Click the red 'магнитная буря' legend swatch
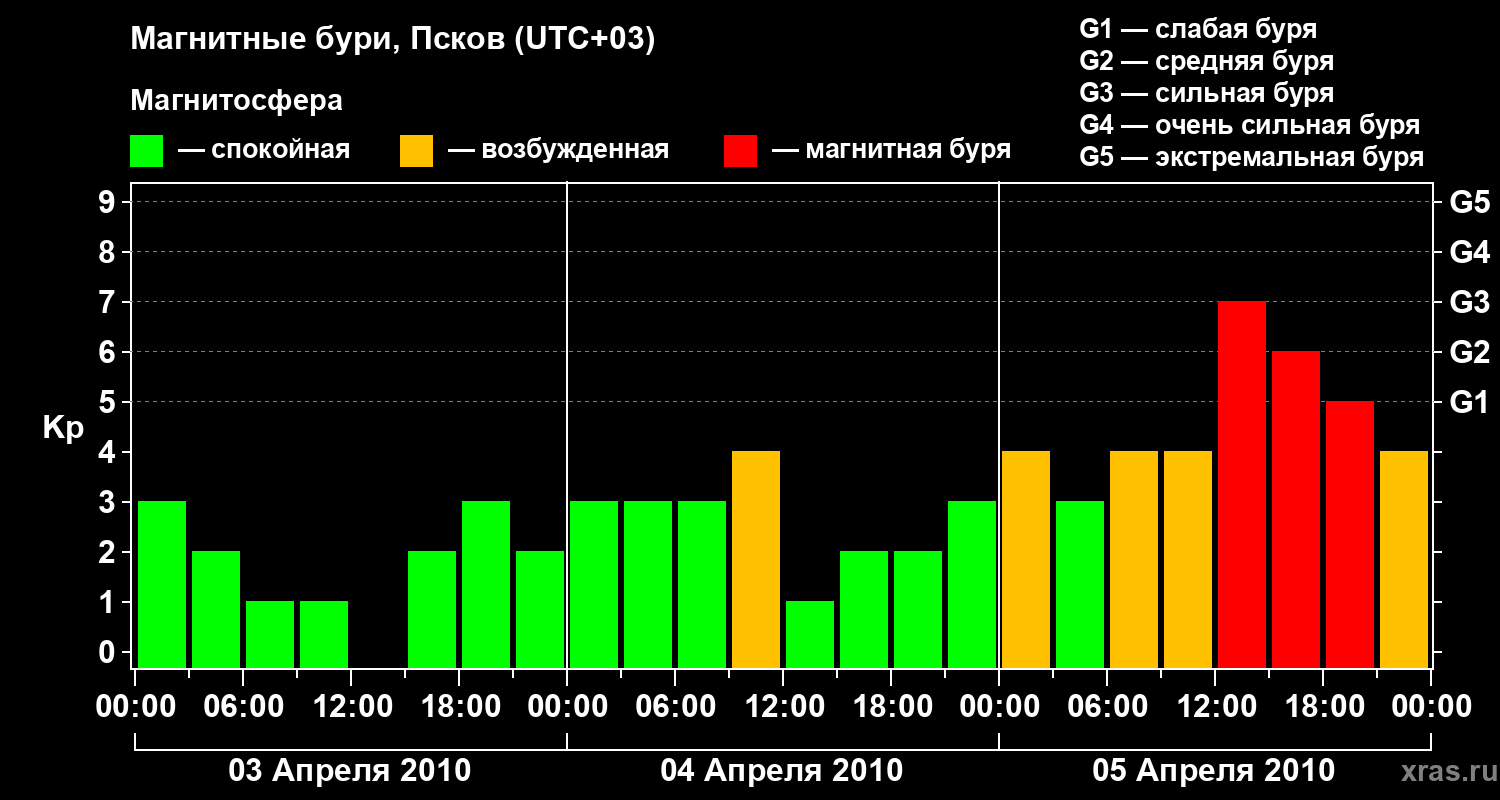Image resolution: width=1500 pixels, height=800 pixels. click(x=740, y=150)
